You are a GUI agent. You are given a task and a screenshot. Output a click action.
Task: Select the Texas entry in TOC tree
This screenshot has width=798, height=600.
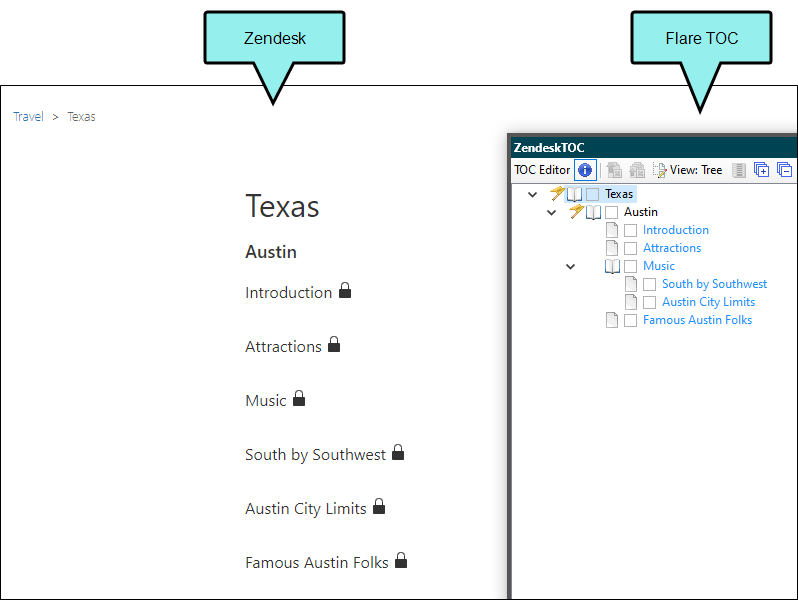point(619,194)
